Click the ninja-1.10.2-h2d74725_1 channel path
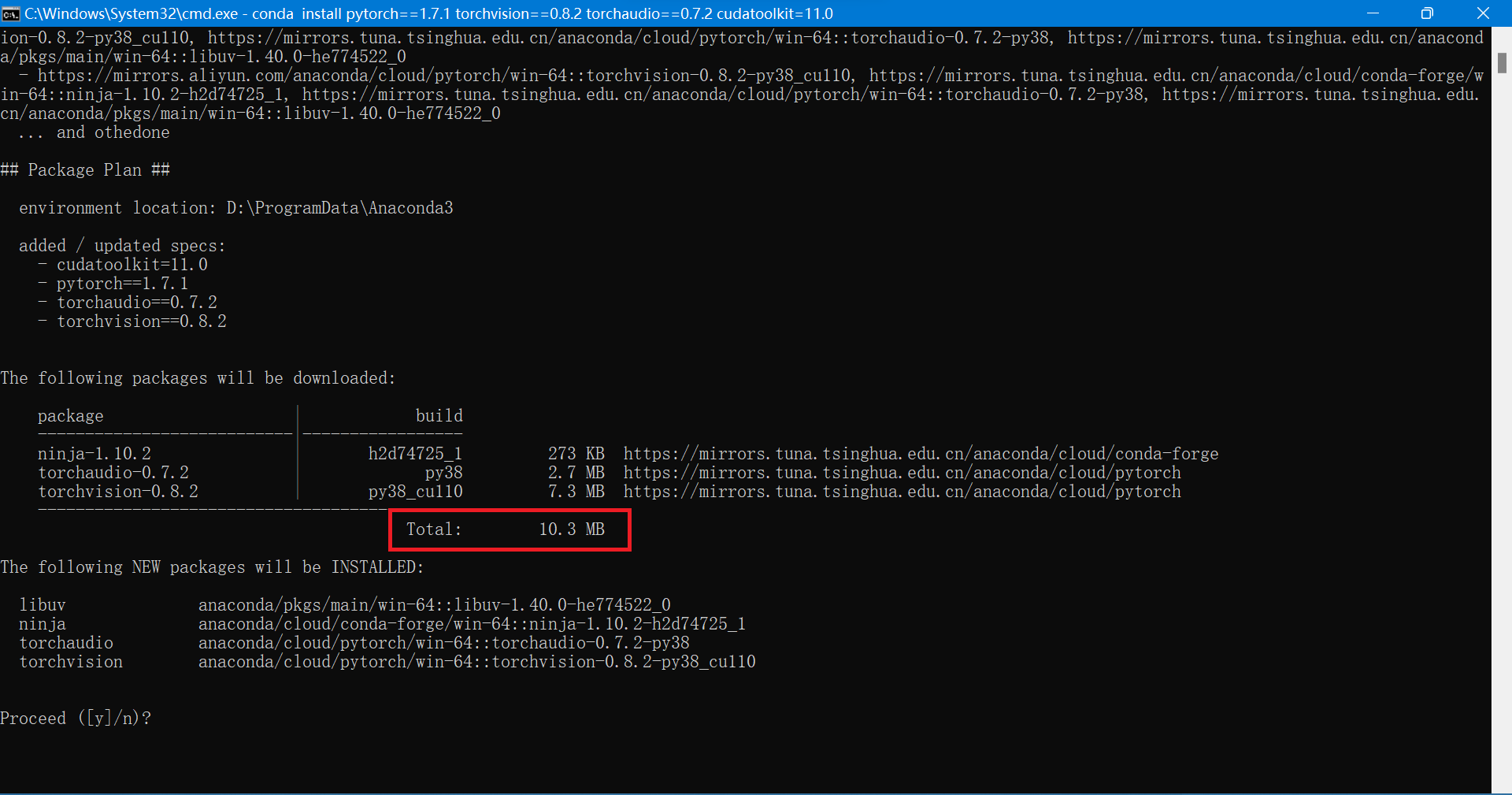1512x795 pixels. (472, 624)
